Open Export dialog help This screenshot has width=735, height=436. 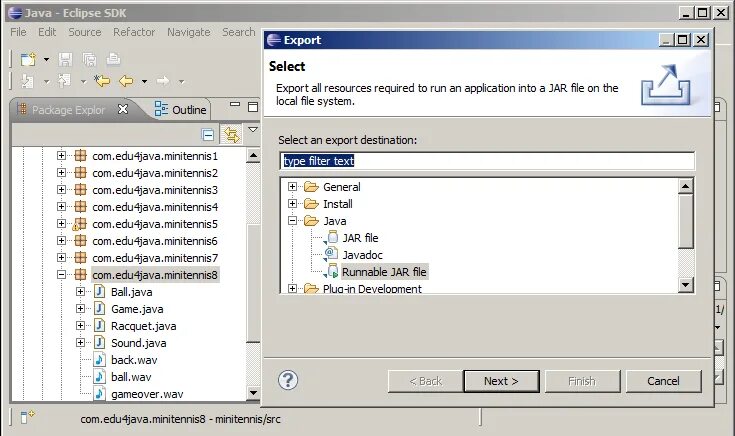(288, 380)
